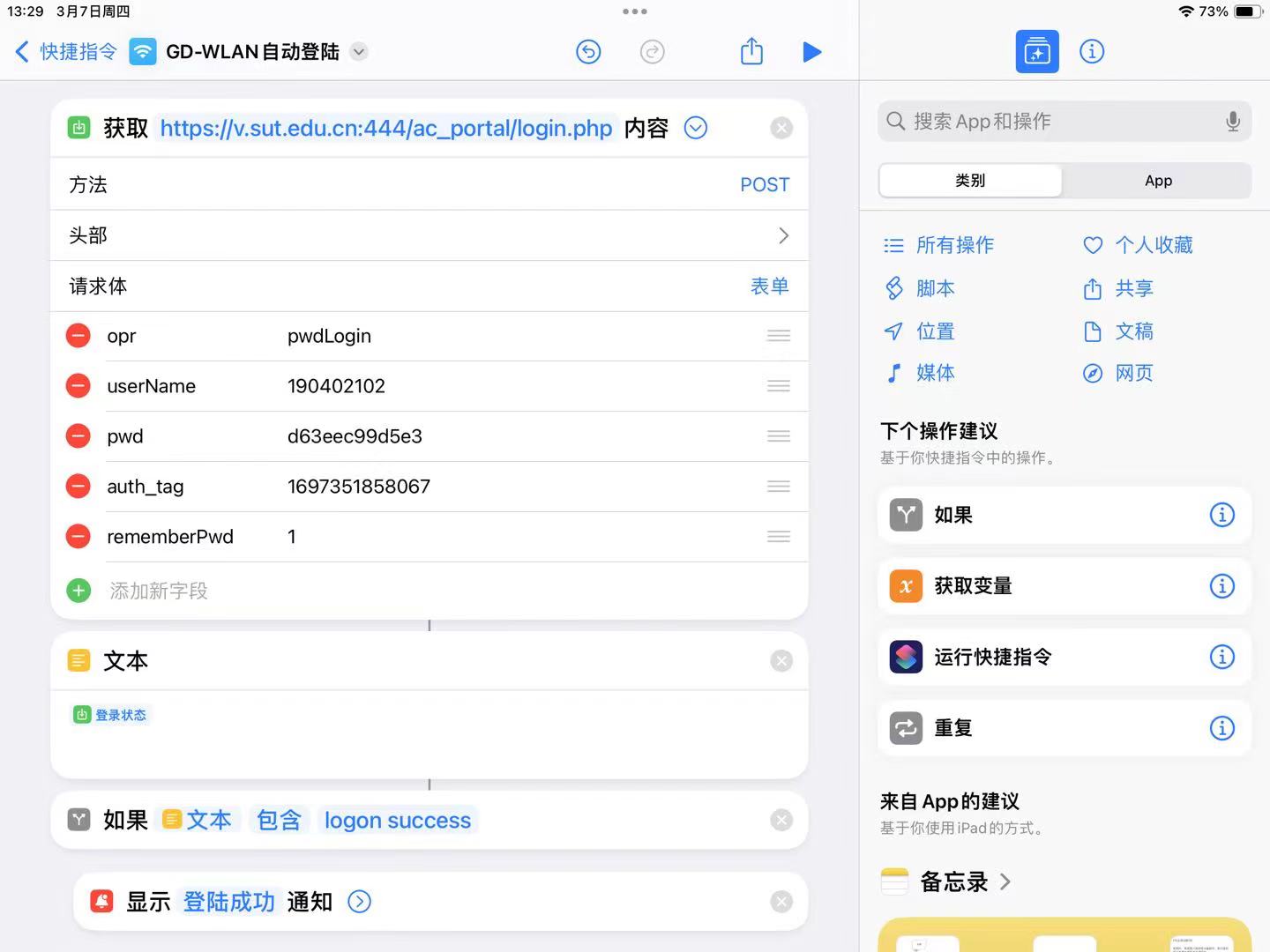Edit the 登陆成功 notification text
The image size is (1270, 952).
229,902
